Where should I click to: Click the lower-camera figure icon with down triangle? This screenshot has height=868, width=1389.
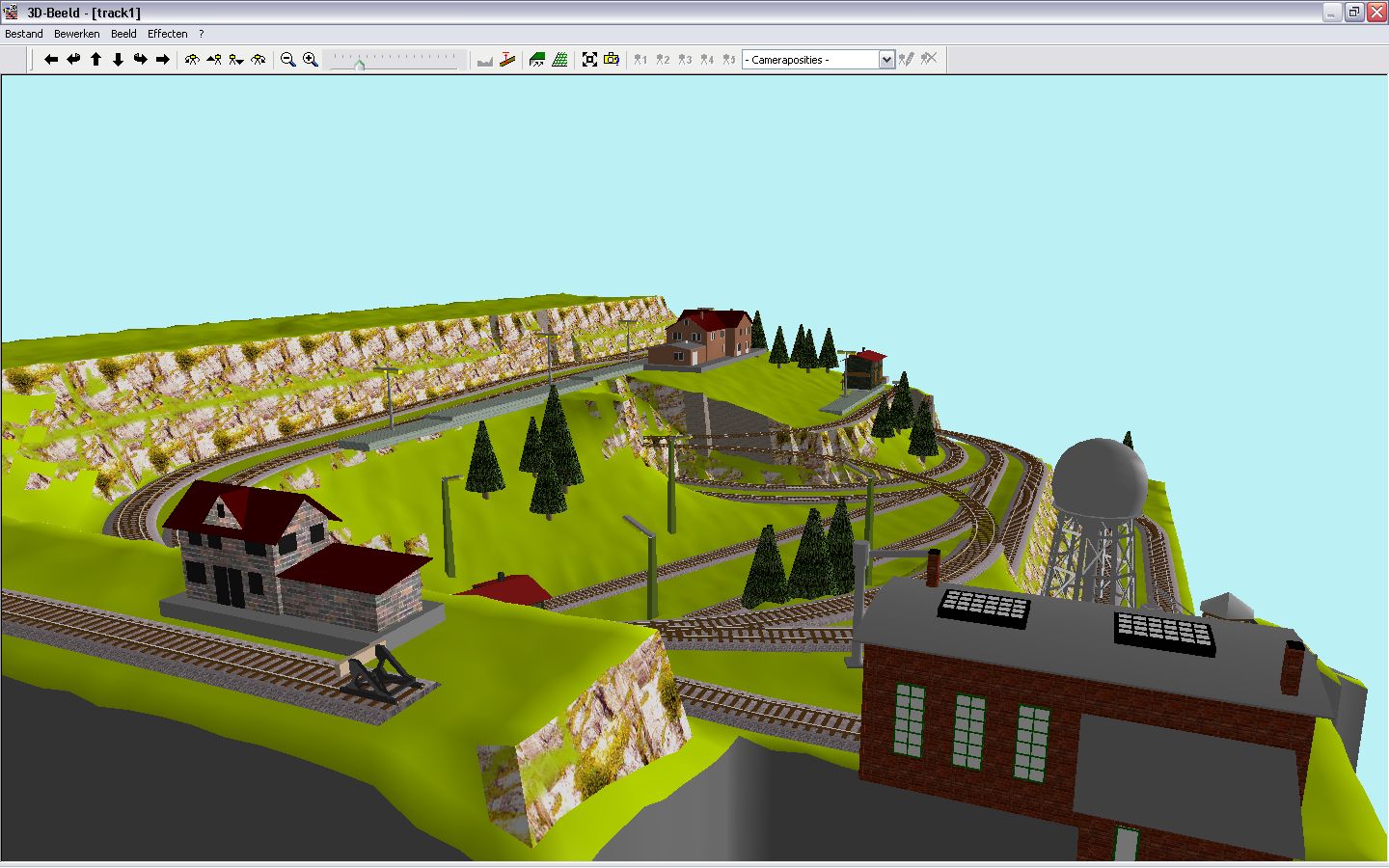click(236, 60)
